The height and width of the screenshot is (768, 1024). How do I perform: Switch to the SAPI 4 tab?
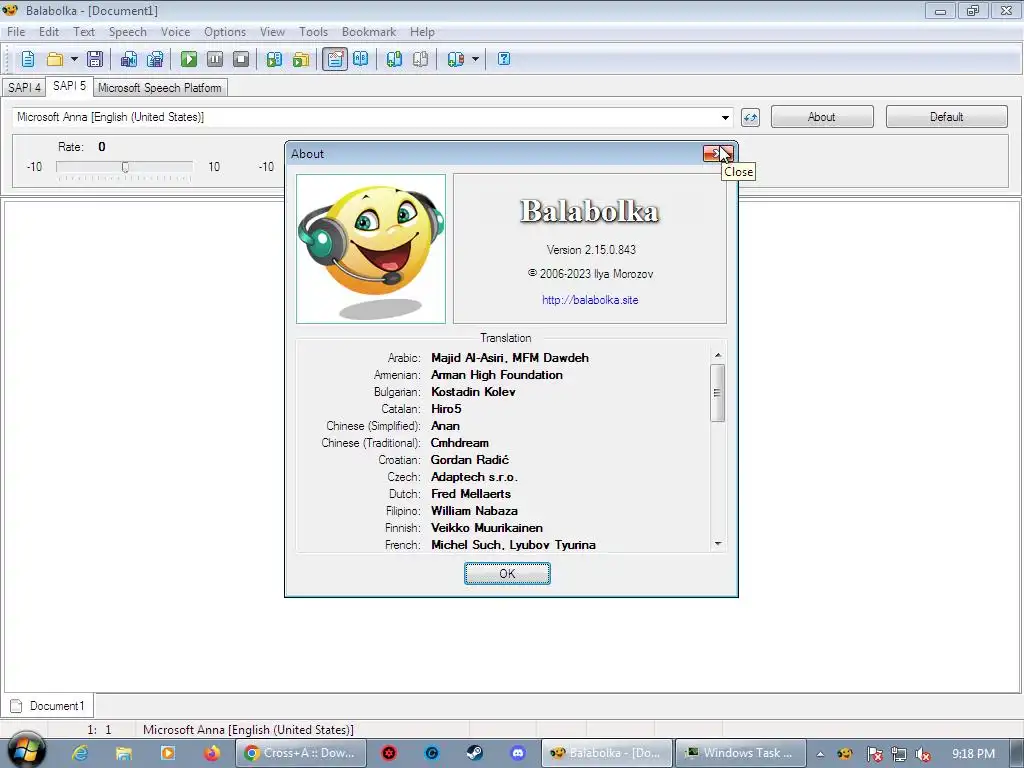click(24, 88)
